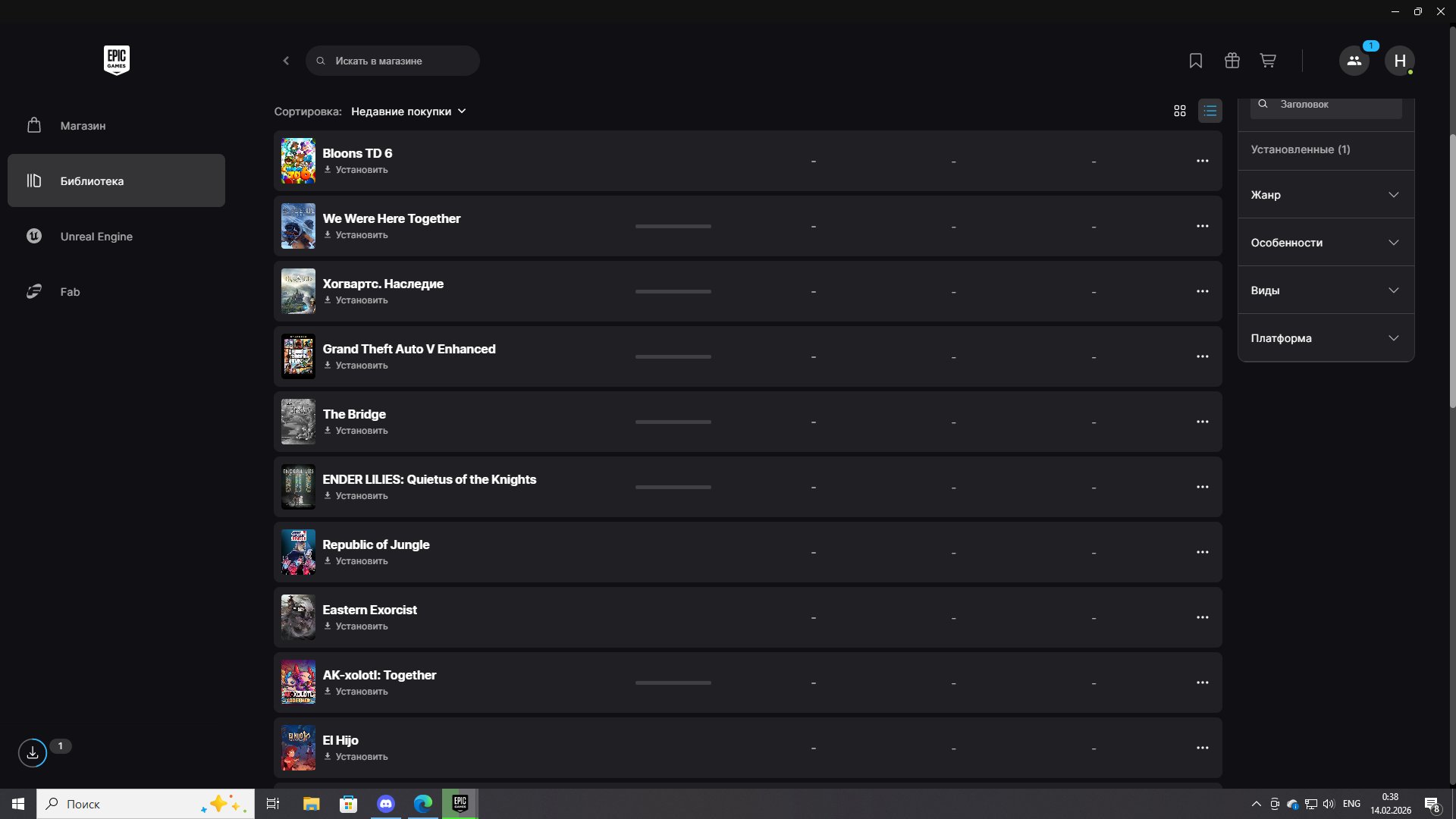Viewport: 1456px width, 819px height.
Task: Open the gift redemption icon
Action: pyautogui.click(x=1232, y=61)
